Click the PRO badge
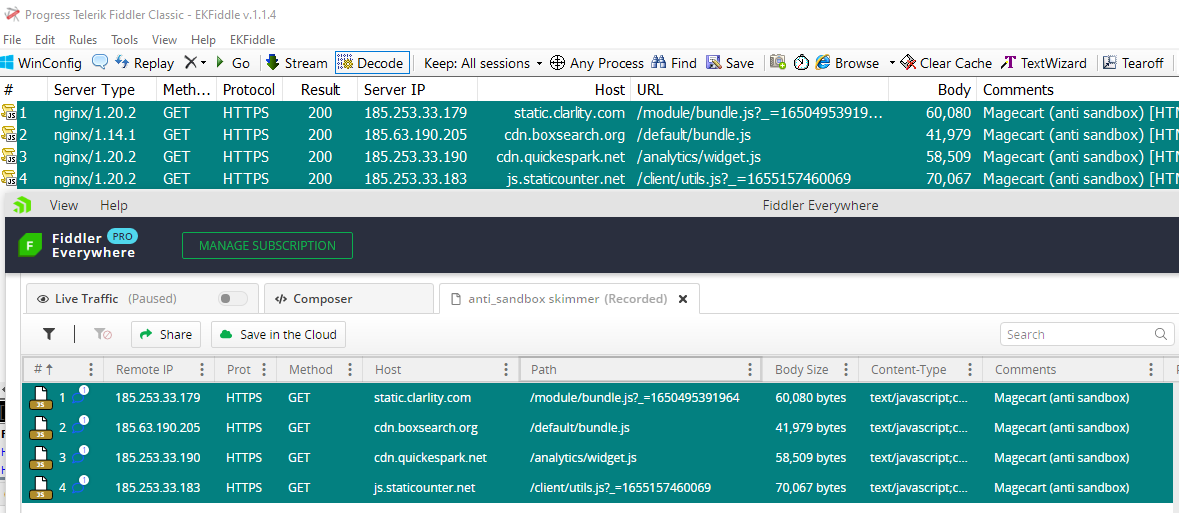This screenshot has width=1179, height=513. [x=123, y=236]
